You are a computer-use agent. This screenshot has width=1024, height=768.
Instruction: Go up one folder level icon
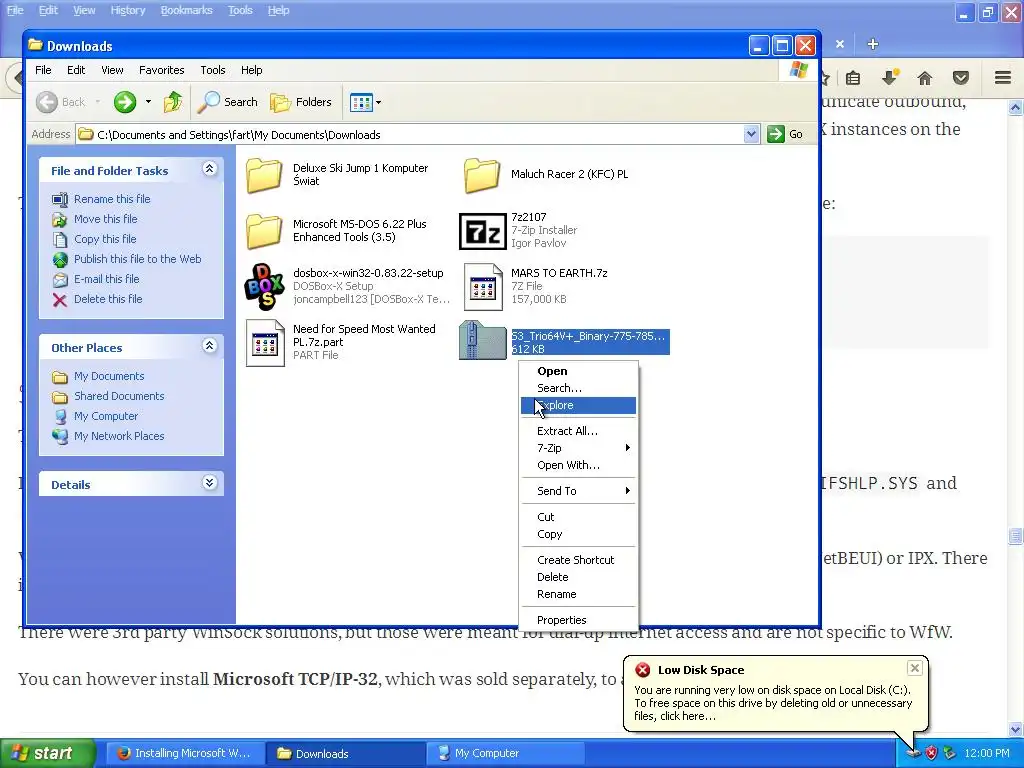pos(173,102)
